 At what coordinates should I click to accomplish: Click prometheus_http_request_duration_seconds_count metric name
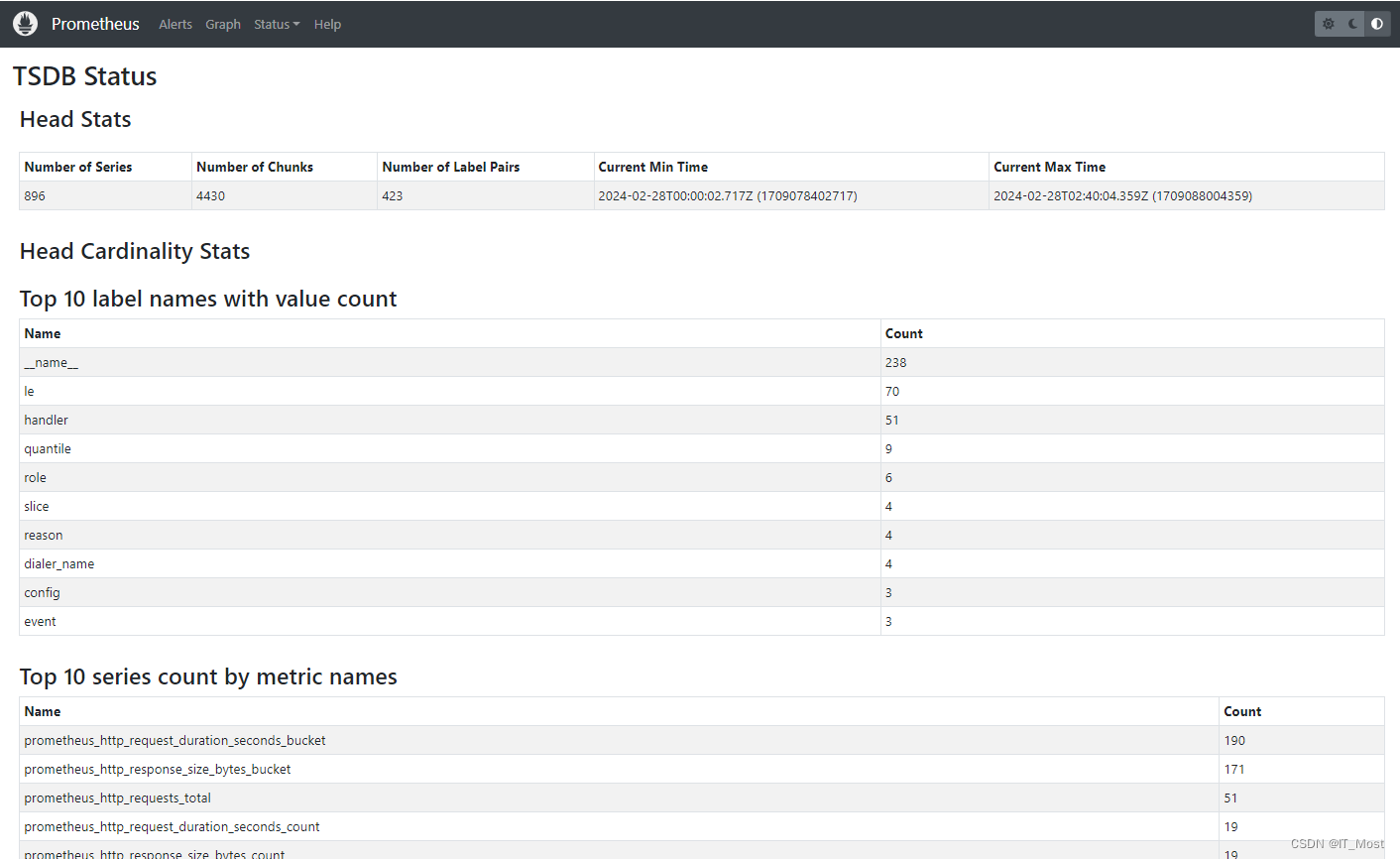173,826
